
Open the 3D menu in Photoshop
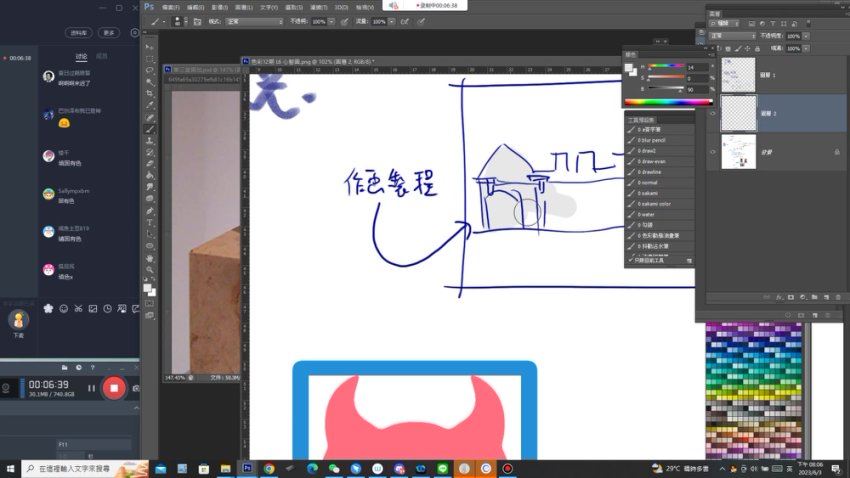(342, 7)
